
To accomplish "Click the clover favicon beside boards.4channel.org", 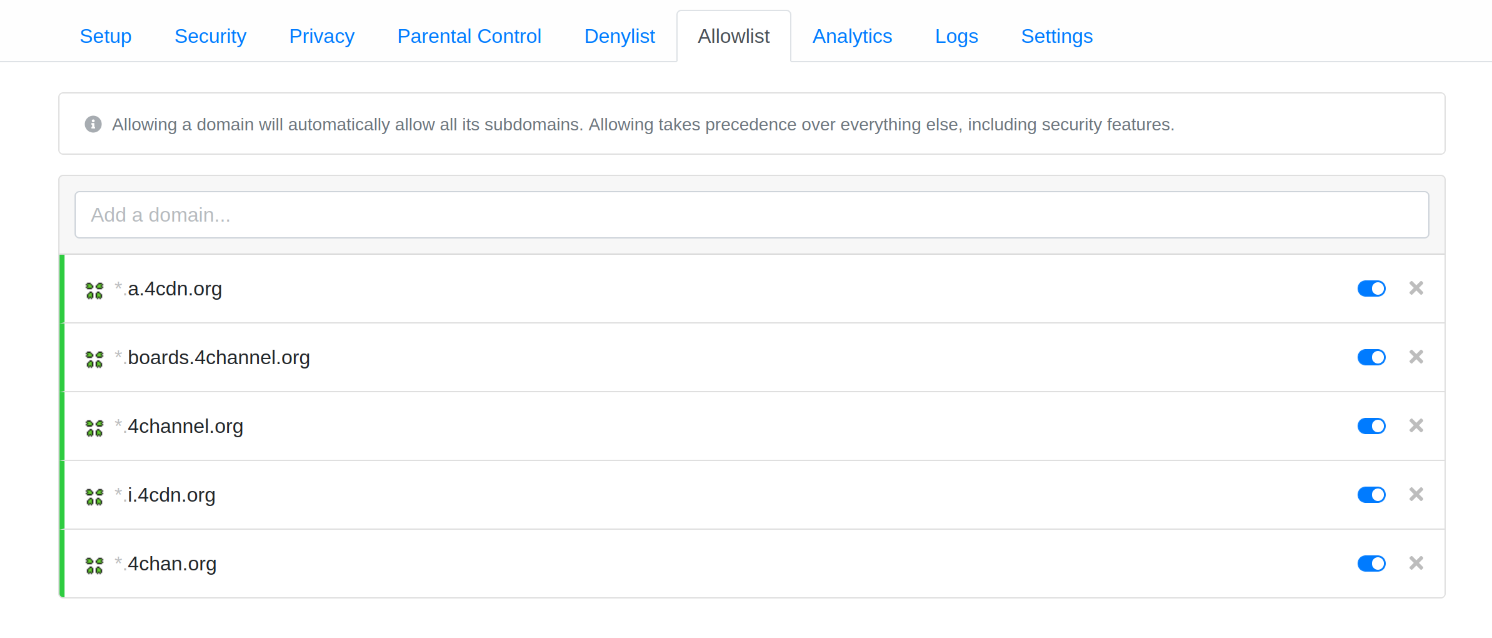I will pyautogui.click(x=94, y=359).
